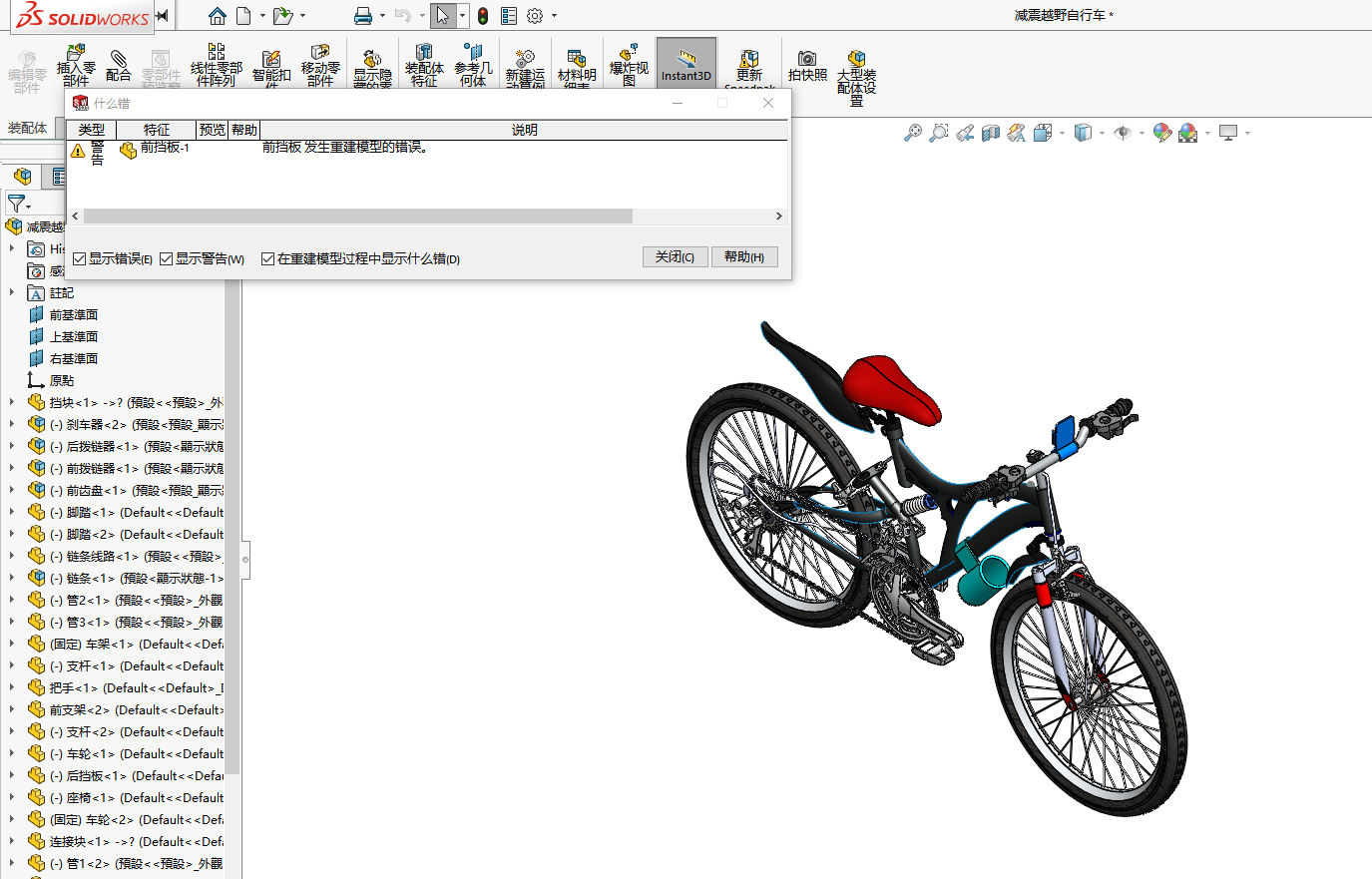Viewport: 1372px width, 879px height.
Task: Click the feature tree vertical scrollbar
Action: 232,527
